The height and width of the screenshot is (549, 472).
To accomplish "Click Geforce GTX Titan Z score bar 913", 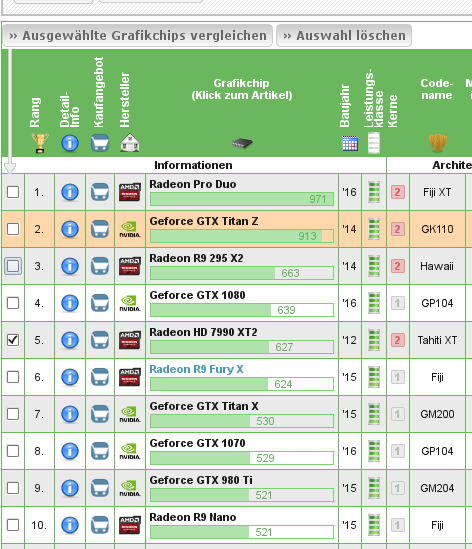I will pos(242,236).
